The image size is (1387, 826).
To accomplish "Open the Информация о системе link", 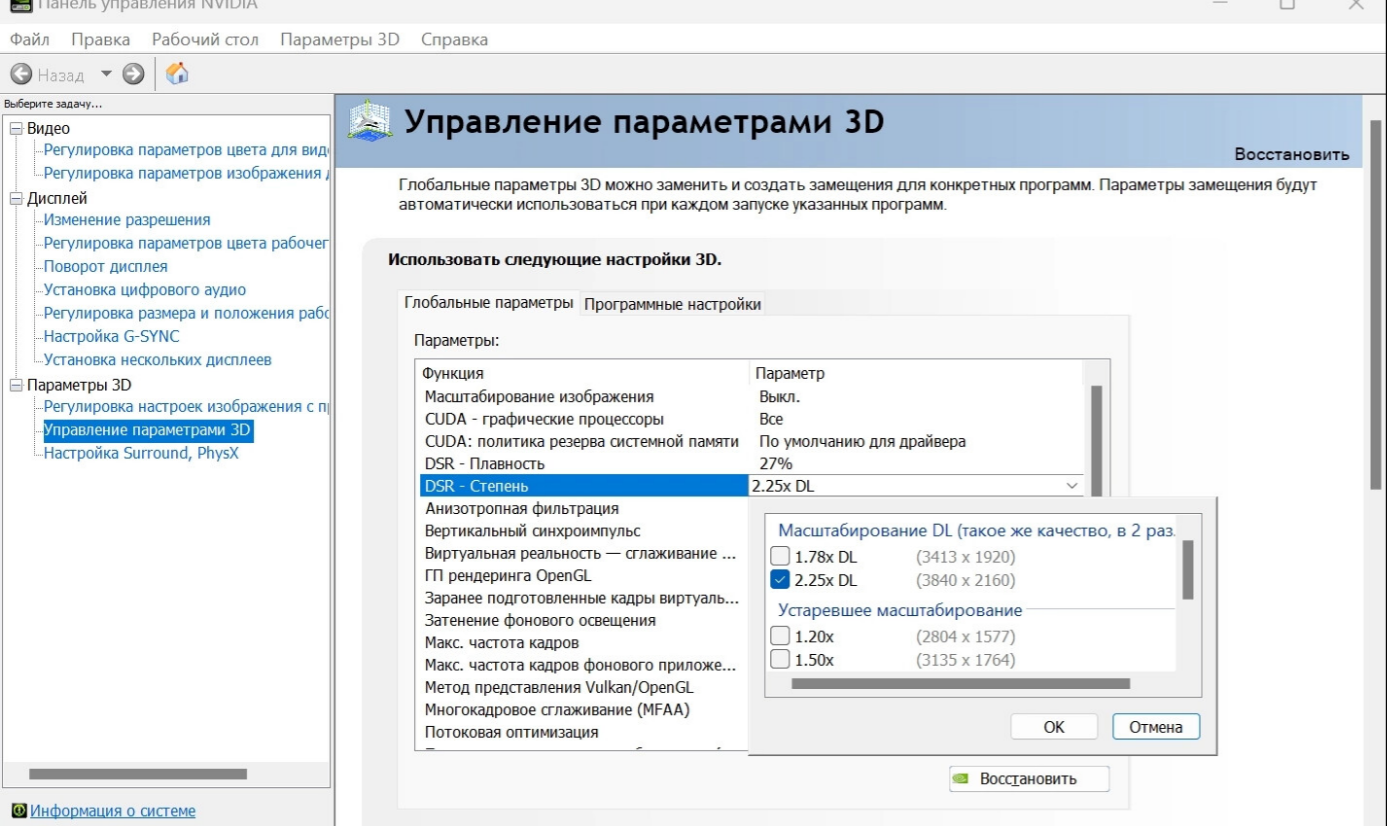I will (113, 811).
